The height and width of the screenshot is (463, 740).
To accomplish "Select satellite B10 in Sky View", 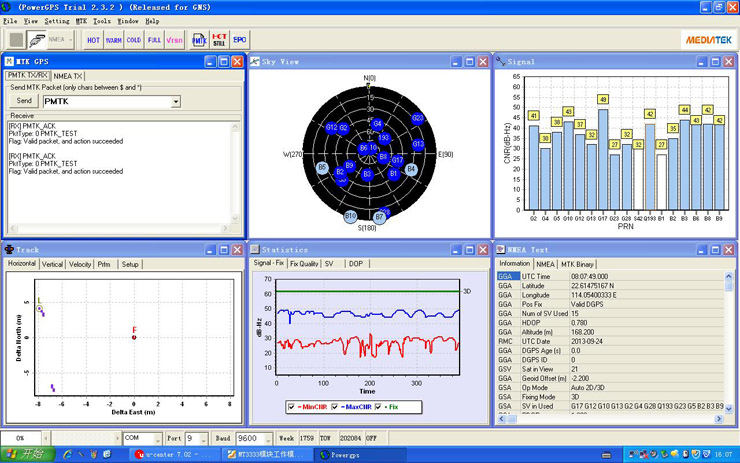I will click(x=350, y=216).
